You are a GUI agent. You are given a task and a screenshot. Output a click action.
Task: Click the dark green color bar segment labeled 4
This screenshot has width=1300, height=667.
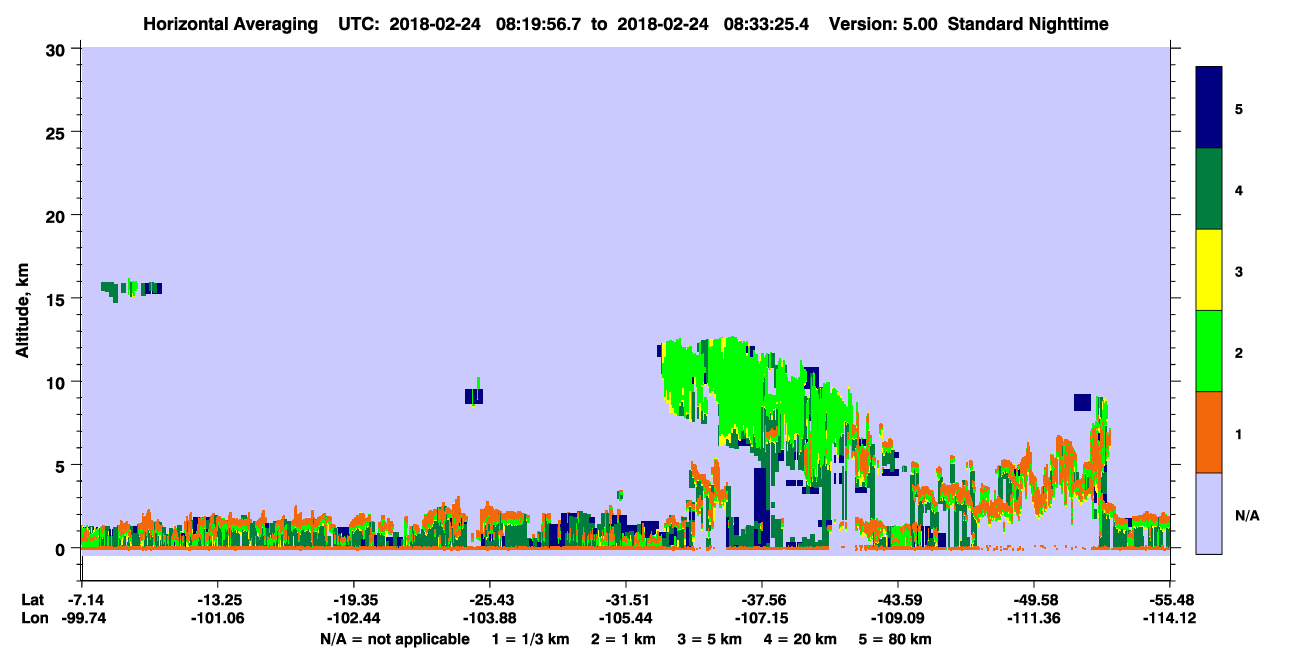point(1209,189)
